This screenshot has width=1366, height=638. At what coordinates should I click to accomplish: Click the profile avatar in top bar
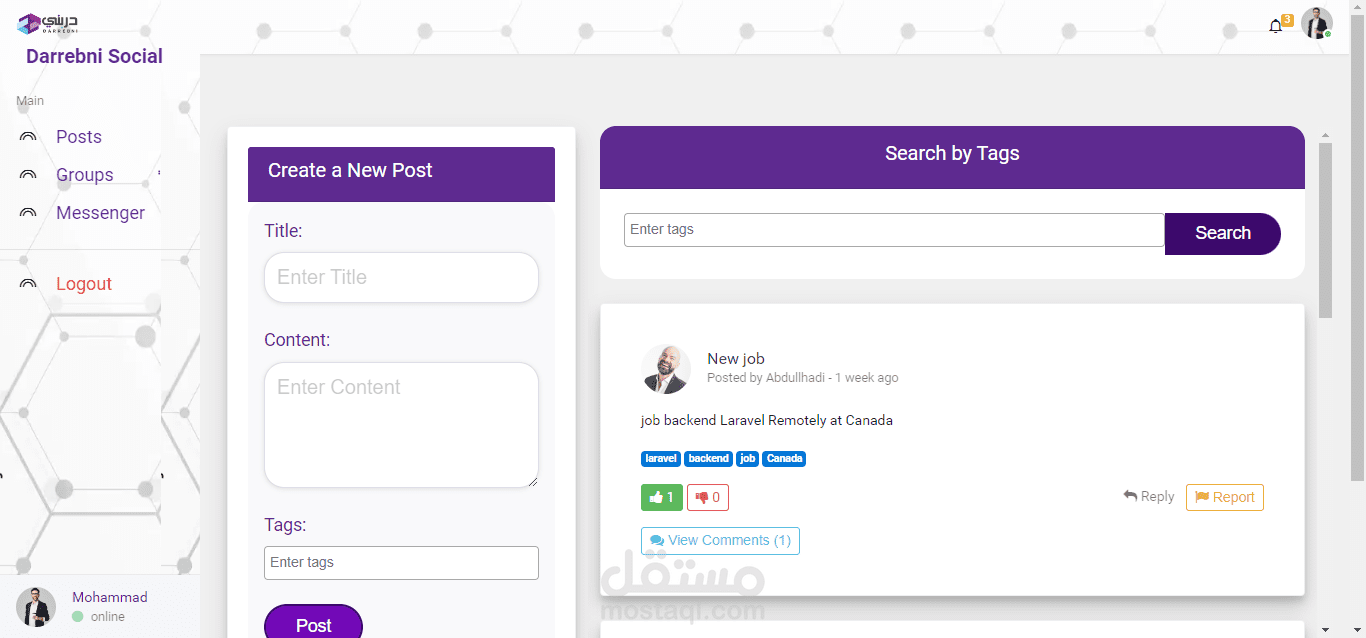pyautogui.click(x=1316, y=23)
